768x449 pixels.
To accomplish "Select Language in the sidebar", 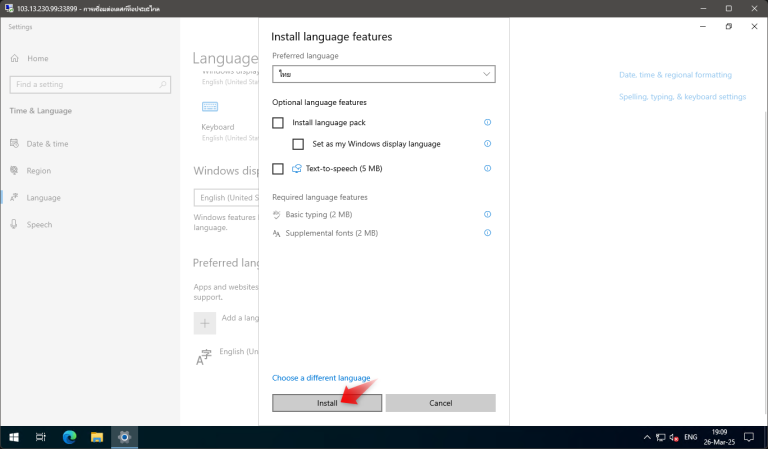I will pos(44,197).
